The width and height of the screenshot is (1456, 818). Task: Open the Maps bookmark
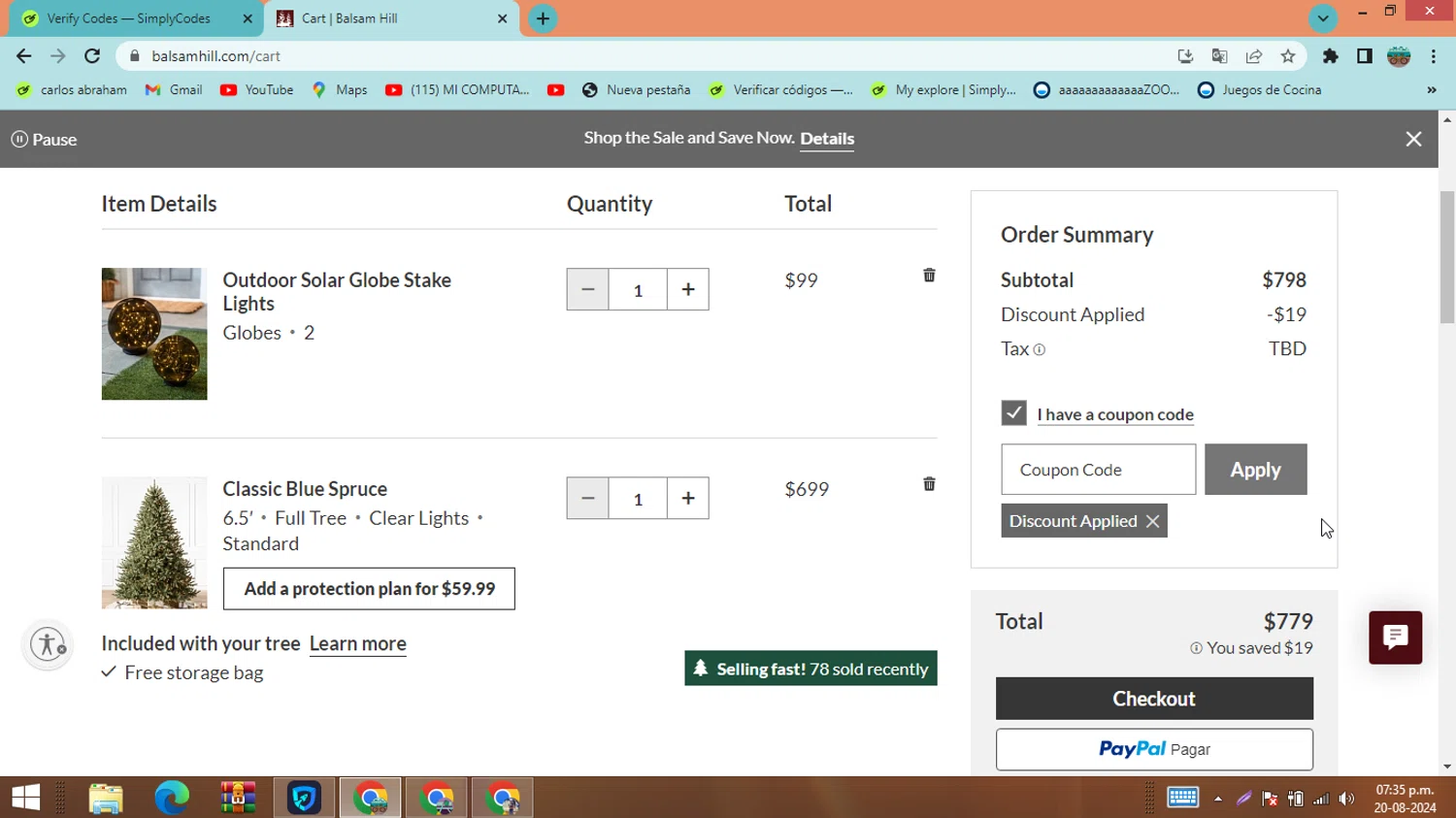(x=339, y=90)
